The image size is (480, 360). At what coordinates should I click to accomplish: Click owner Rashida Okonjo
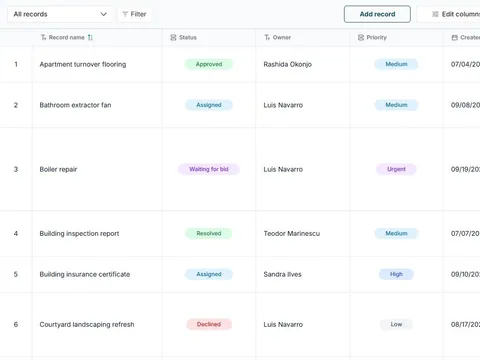click(288, 64)
